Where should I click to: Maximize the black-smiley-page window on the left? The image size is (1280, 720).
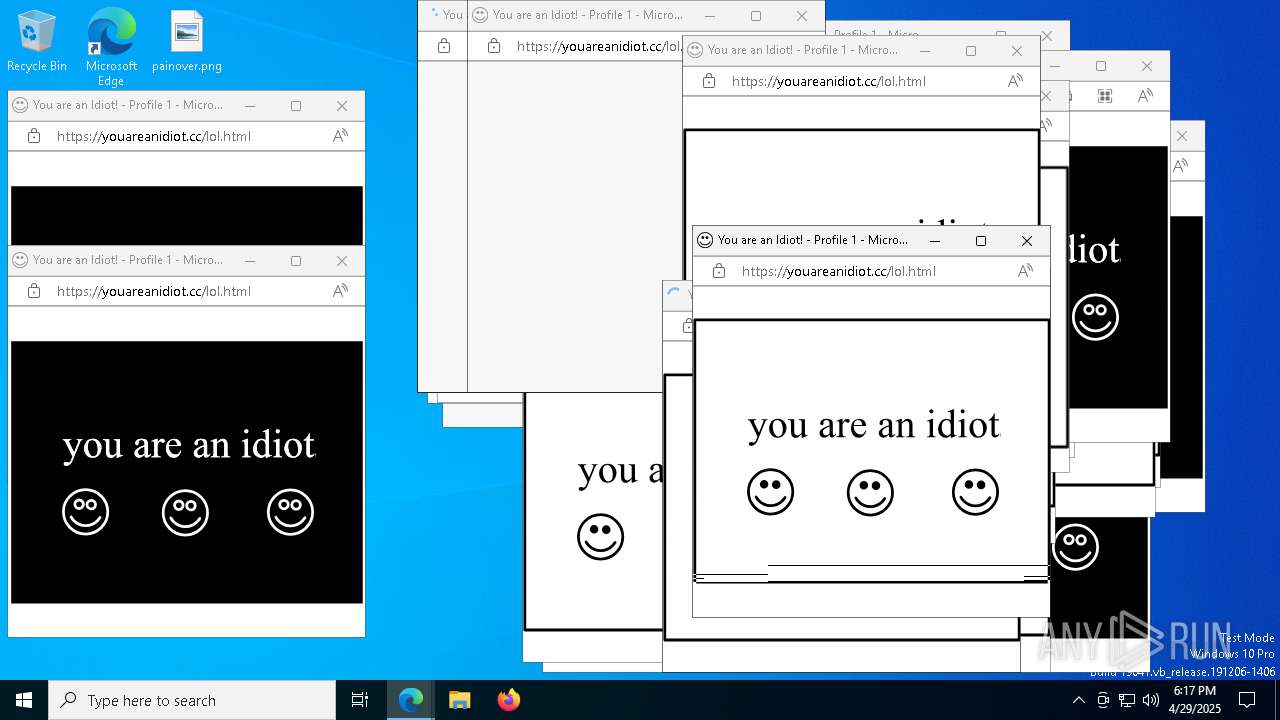click(296, 260)
